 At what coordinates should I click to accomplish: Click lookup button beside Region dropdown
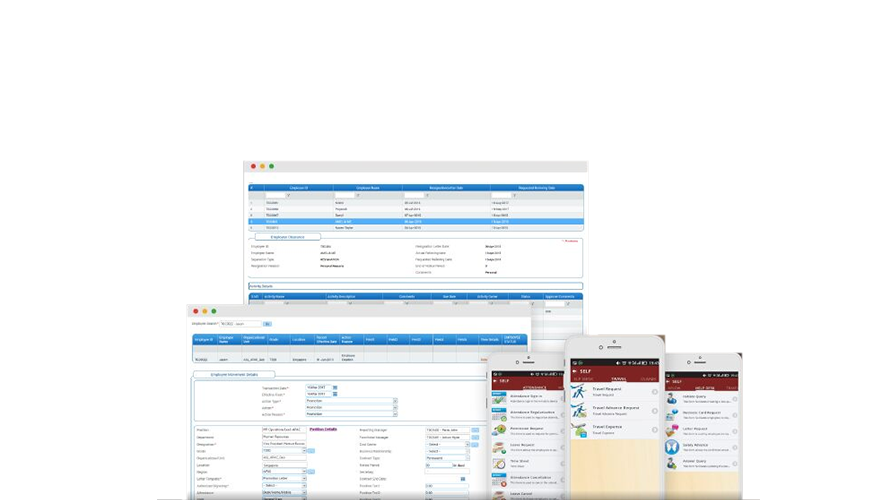coord(311,472)
